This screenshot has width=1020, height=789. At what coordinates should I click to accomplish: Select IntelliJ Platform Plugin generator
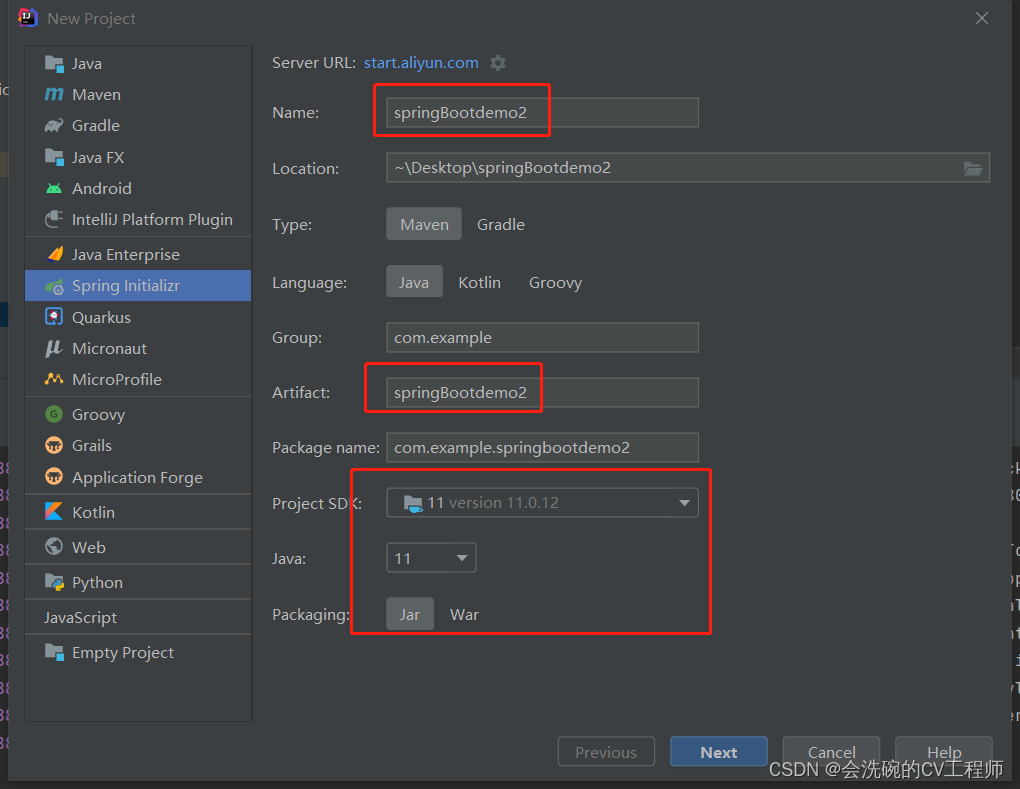coord(138,219)
